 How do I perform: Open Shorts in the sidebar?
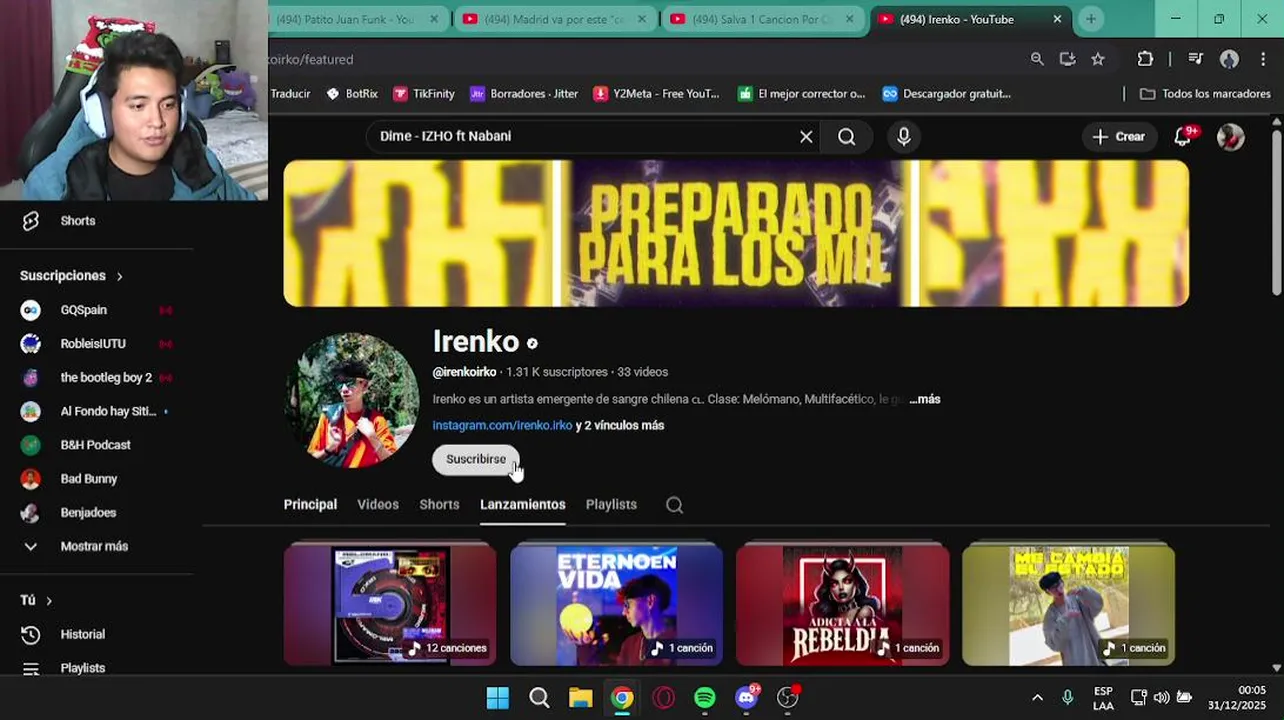coord(77,221)
